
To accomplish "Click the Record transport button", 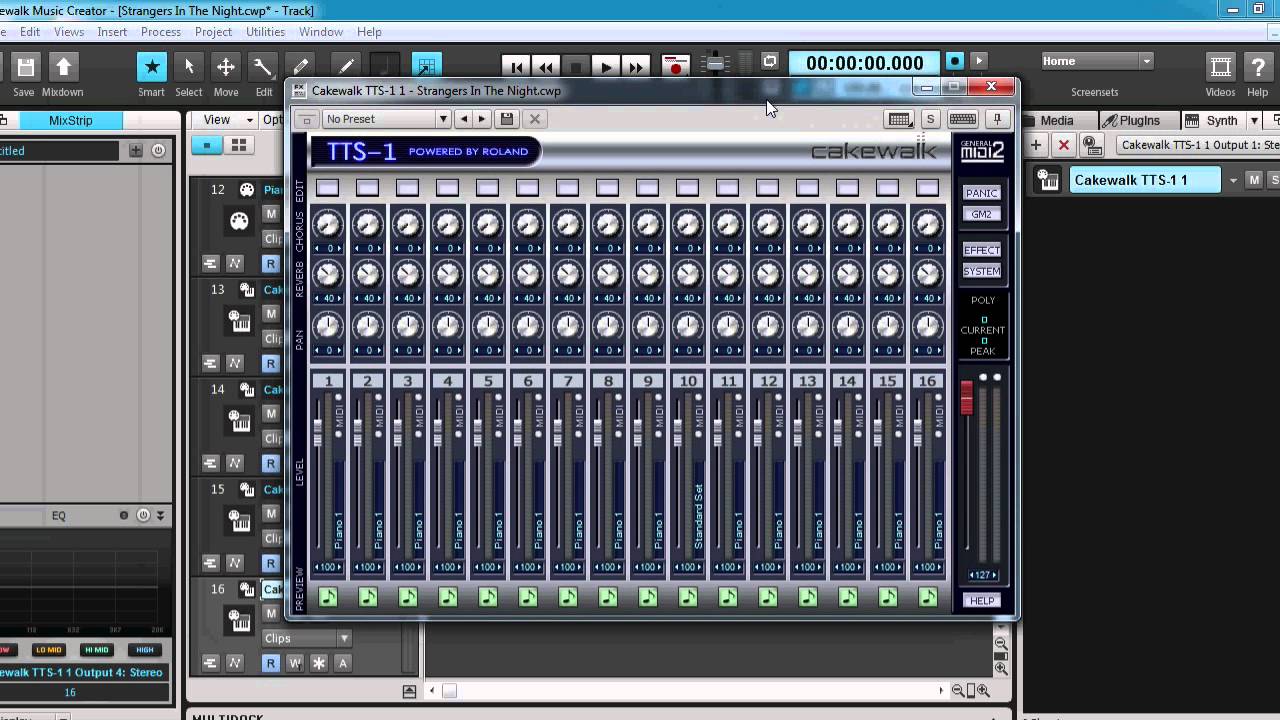I will point(676,67).
